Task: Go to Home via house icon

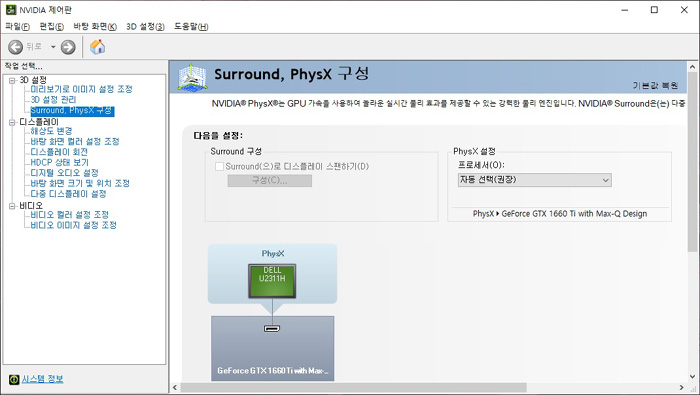Action: coord(97,46)
